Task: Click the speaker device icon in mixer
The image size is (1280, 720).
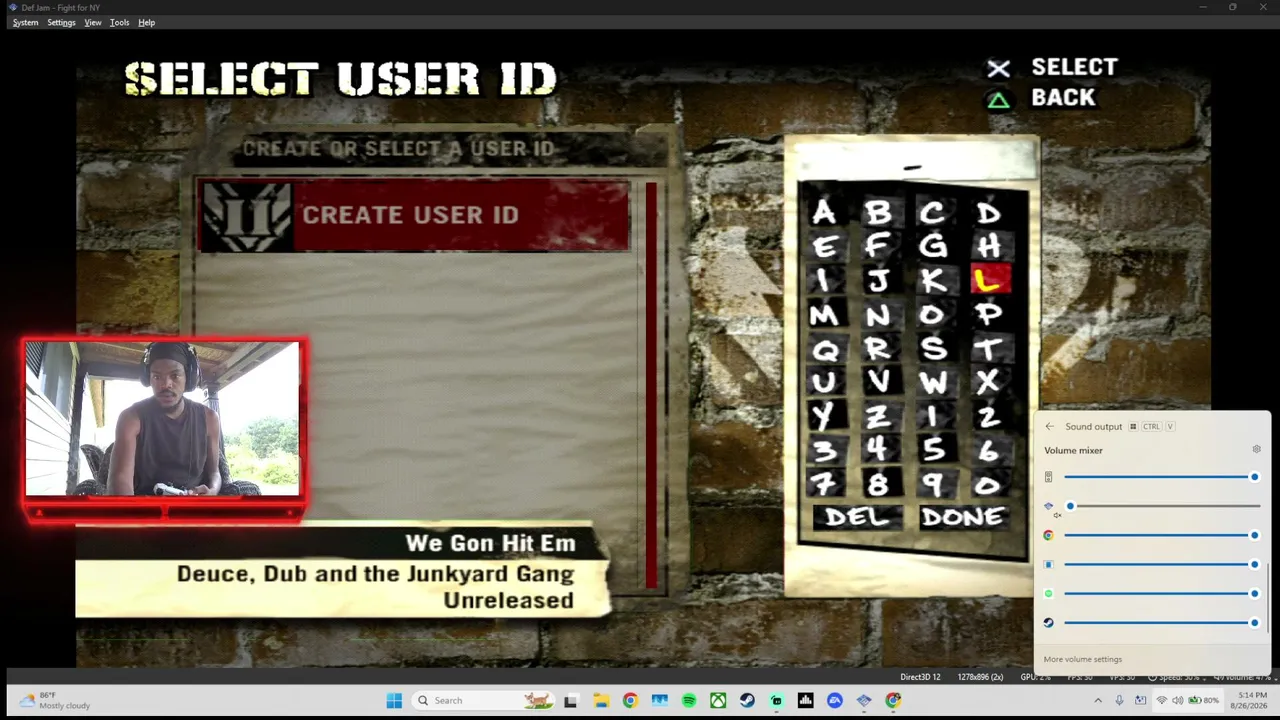Action: pos(1048,477)
